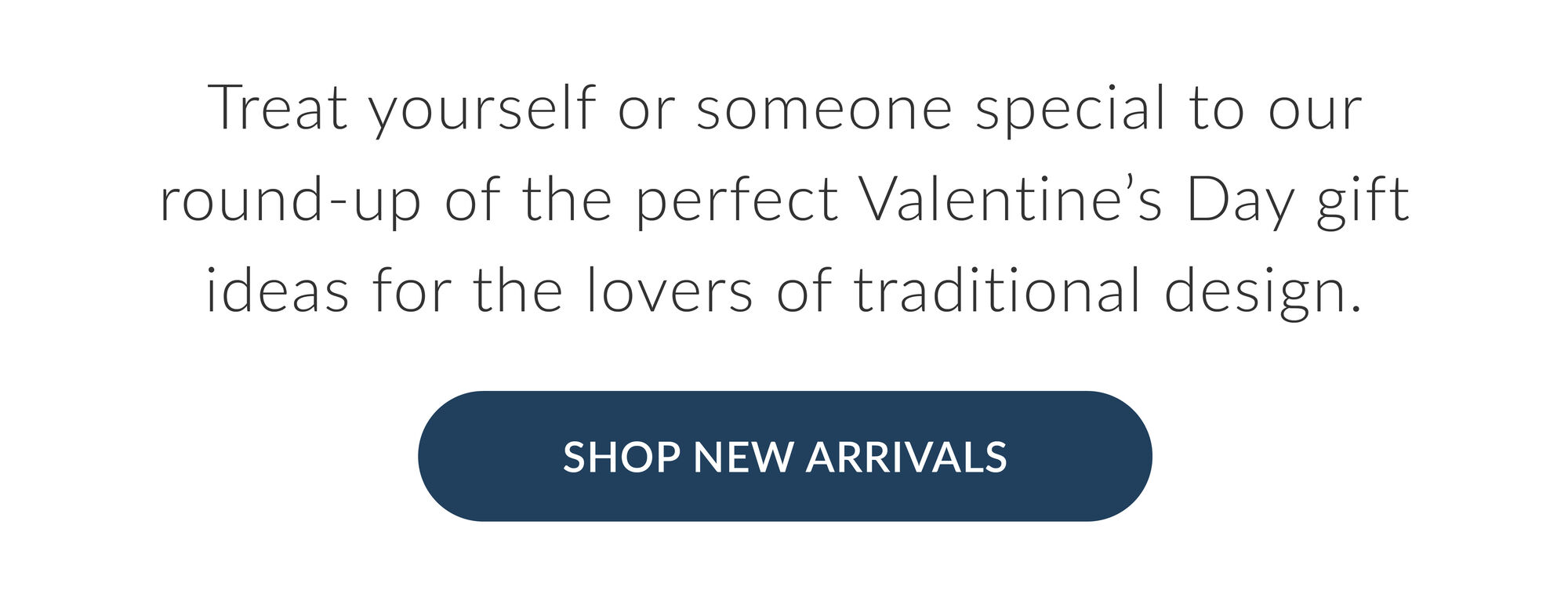Click the word 'round-up' in the second line
Screen dimensions: 1568x608
290,200
